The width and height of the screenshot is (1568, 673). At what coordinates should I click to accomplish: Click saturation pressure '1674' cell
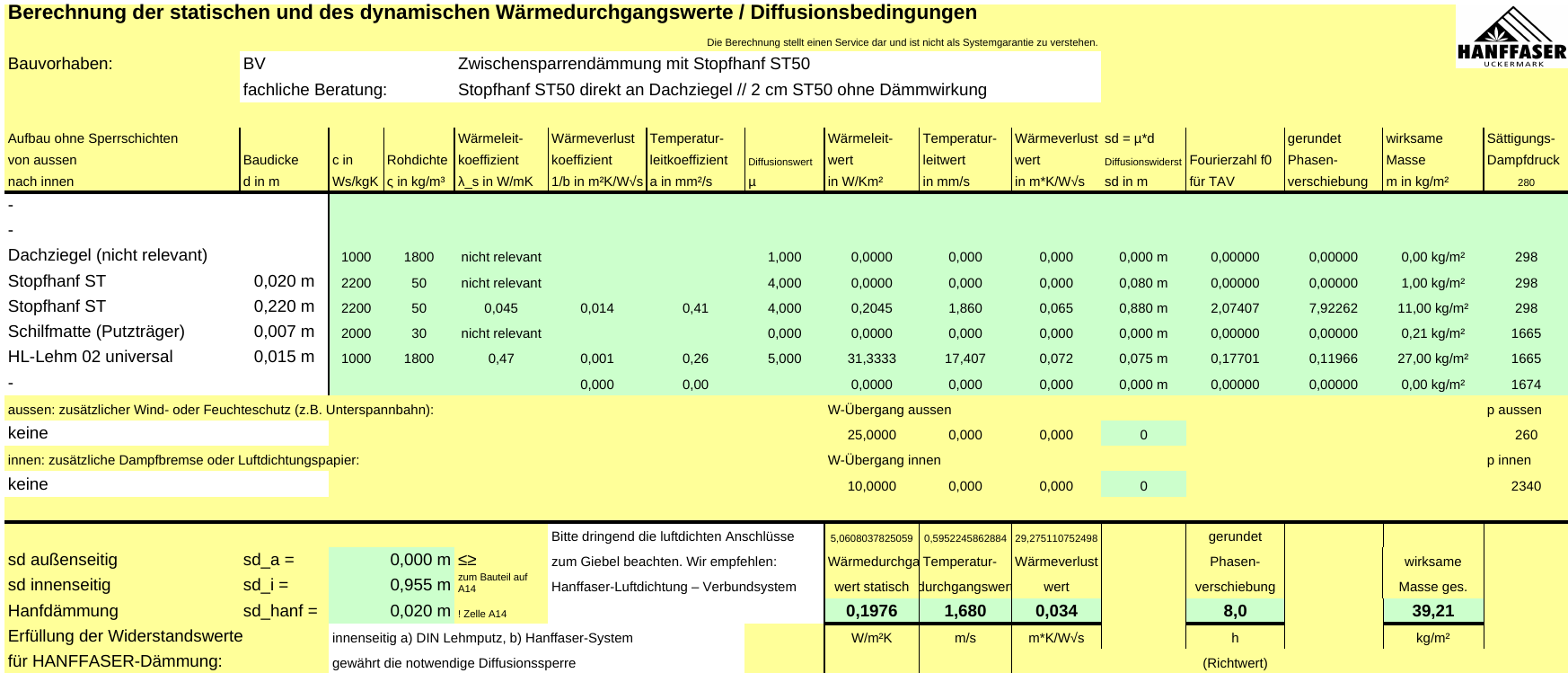1526,385
